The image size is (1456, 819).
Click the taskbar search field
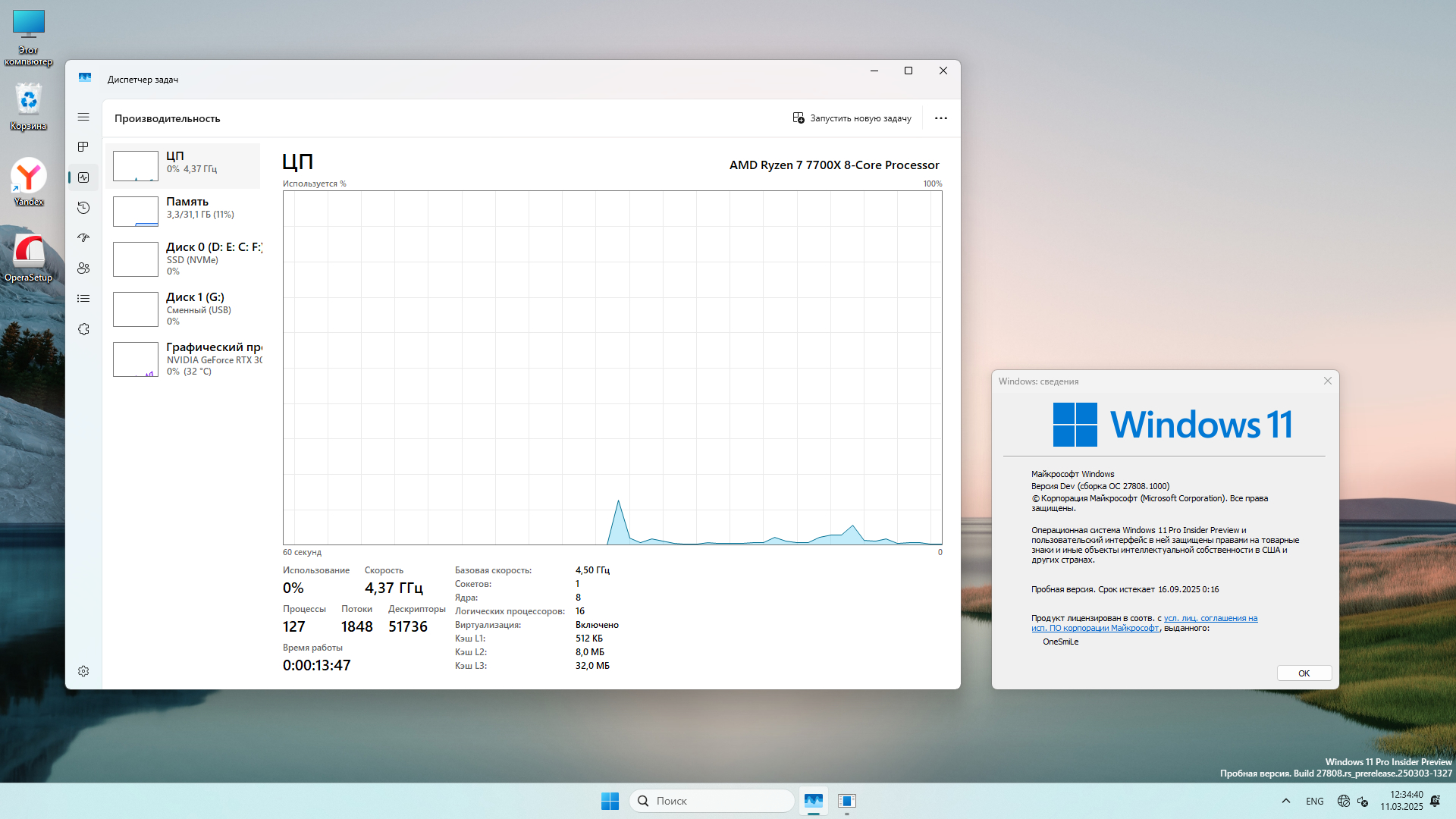tap(713, 801)
